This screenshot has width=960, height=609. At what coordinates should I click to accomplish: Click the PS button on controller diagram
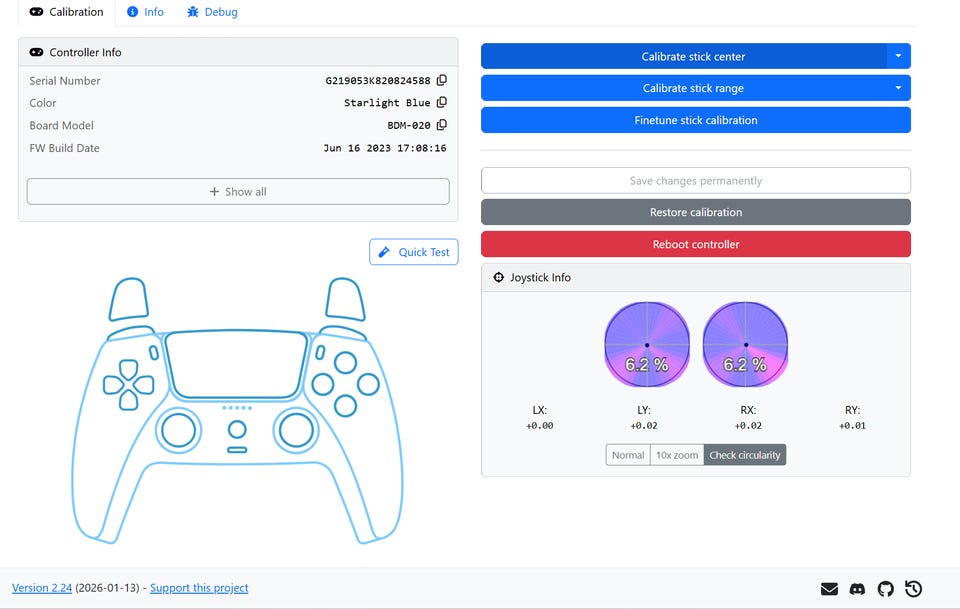tap(237, 430)
